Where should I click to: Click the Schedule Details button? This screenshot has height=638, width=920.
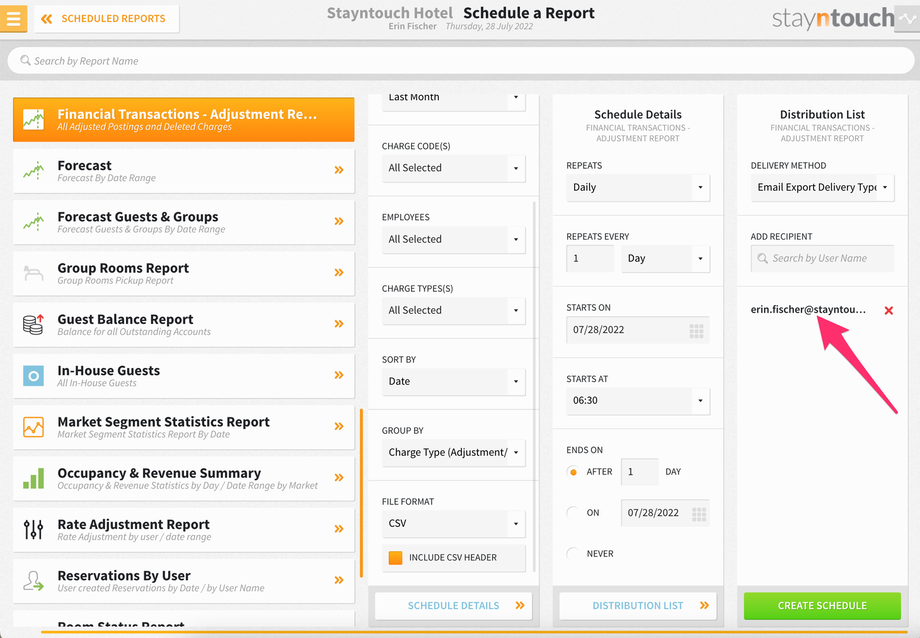[454, 606]
